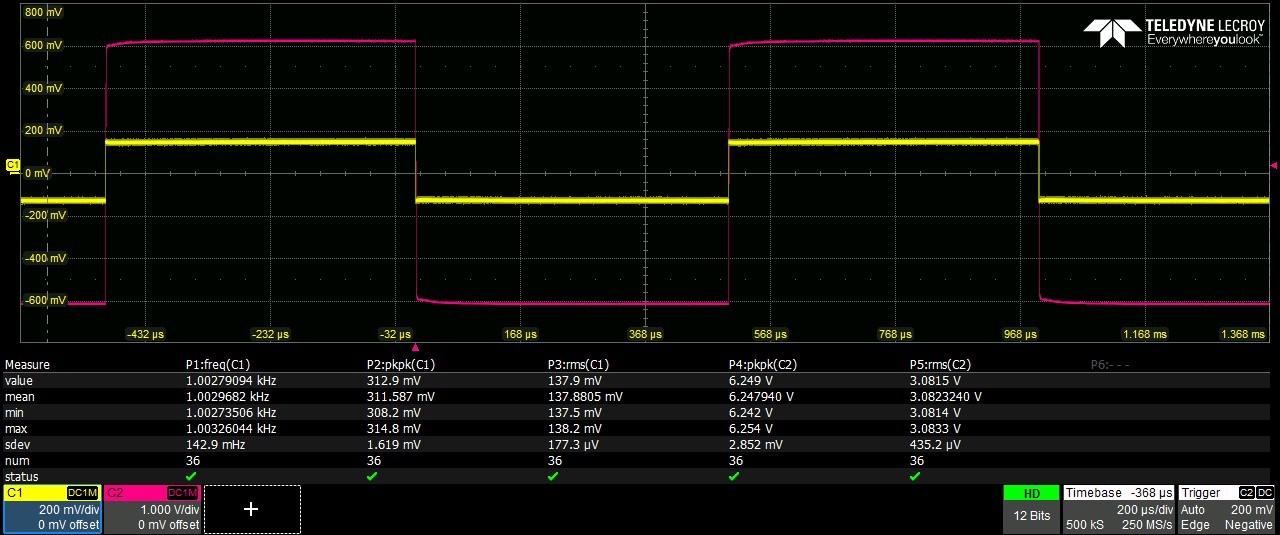Click the P2:pkpk(C1) measurement header

click(x=401, y=365)
